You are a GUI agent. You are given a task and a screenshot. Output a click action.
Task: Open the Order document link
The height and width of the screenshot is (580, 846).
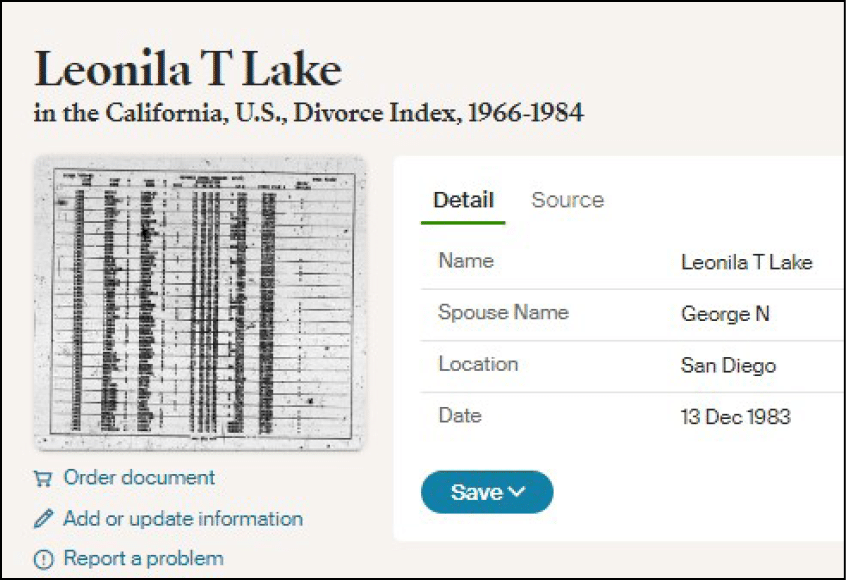[x=139, y=478]
